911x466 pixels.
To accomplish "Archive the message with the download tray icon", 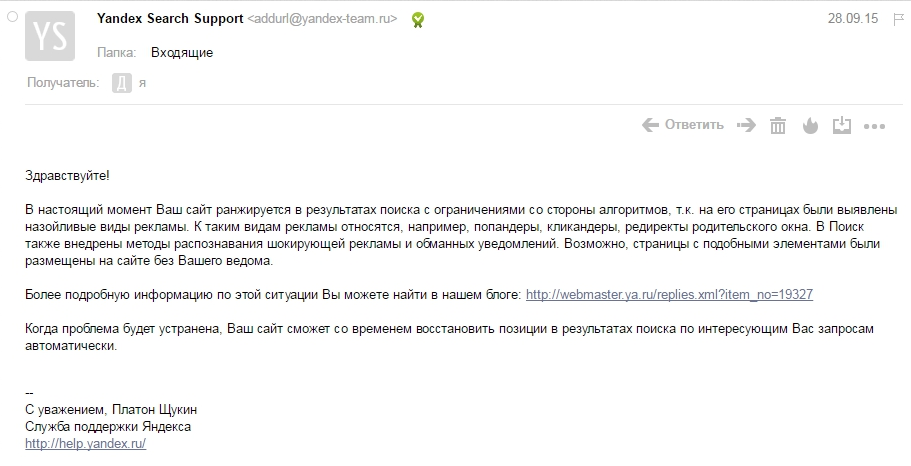I will (842, 126).
